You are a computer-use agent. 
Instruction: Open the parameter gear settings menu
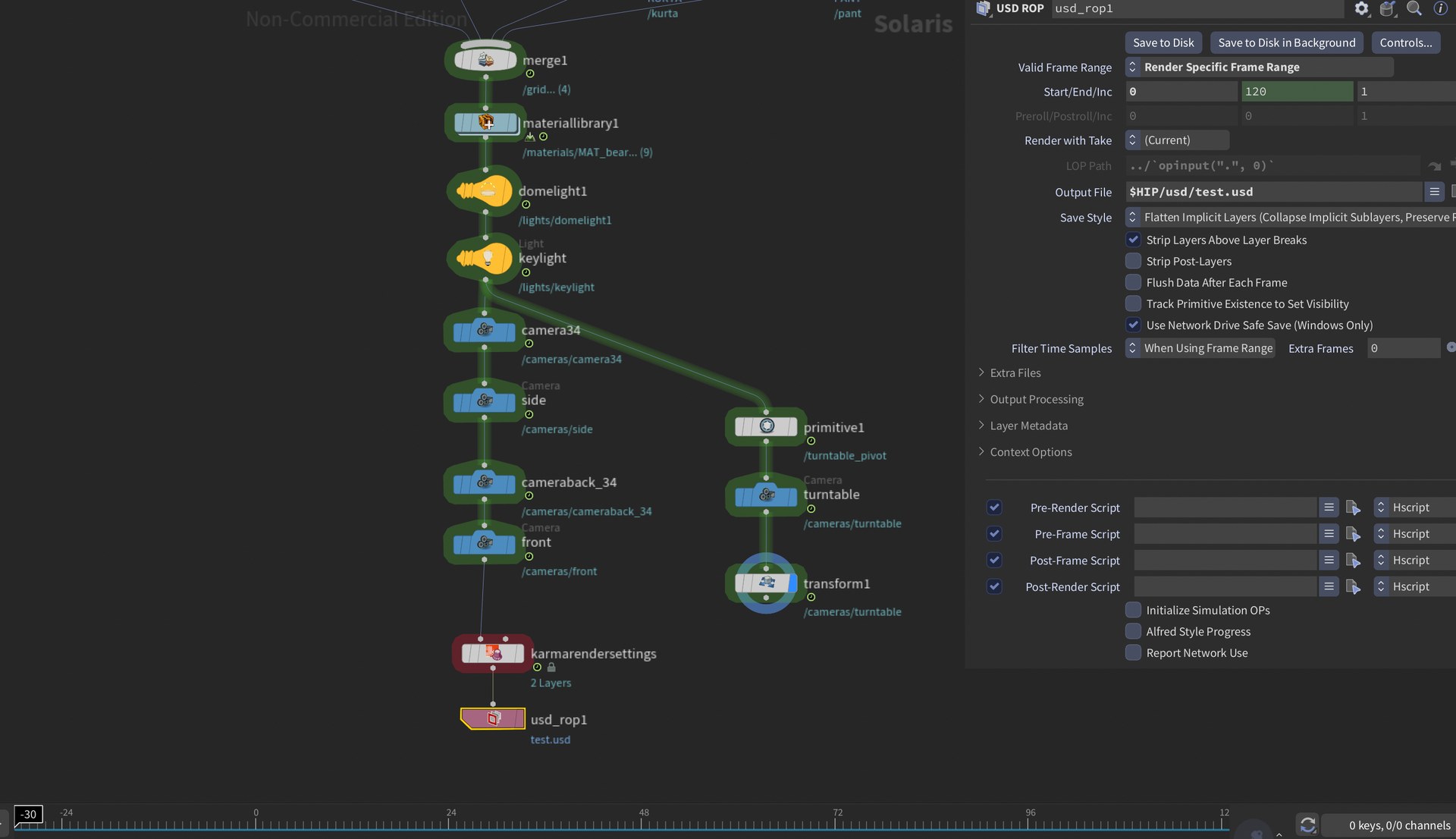coord(1362,8)
